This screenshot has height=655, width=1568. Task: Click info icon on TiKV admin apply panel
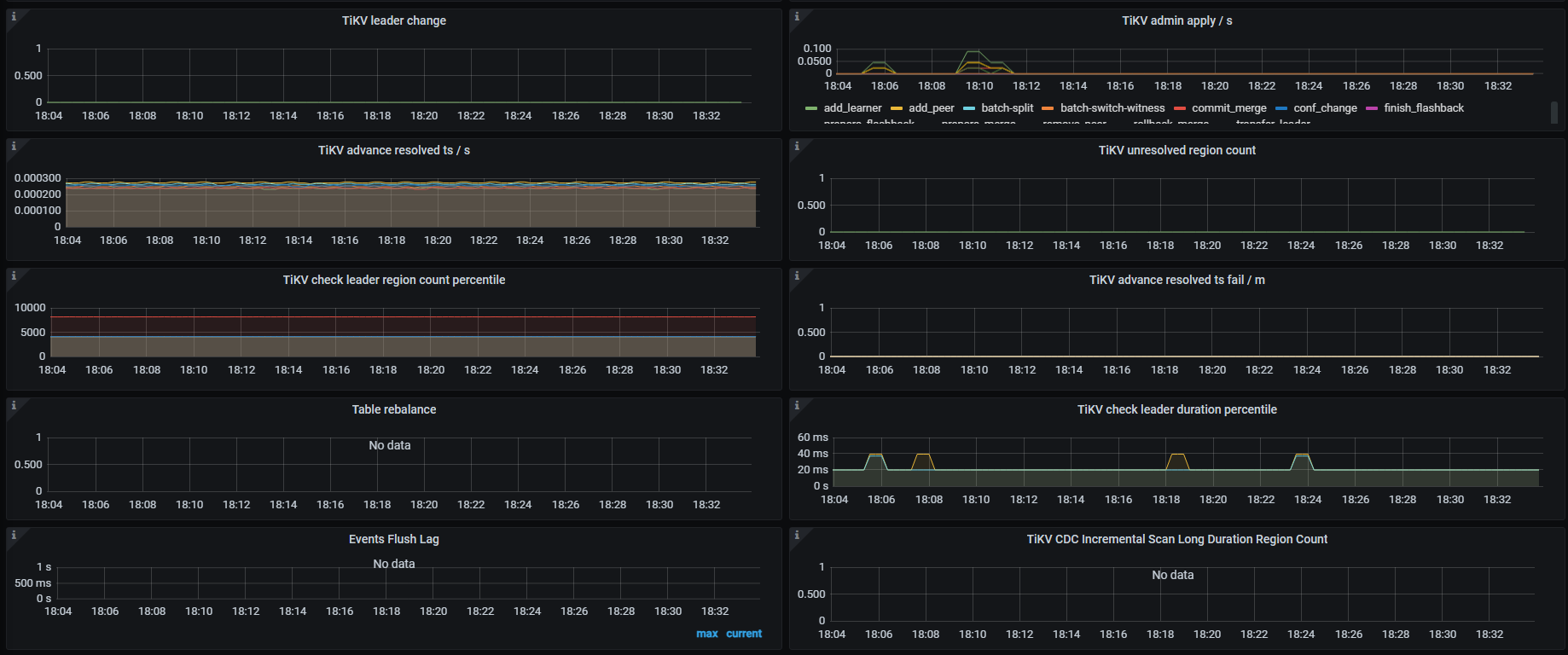797,17
